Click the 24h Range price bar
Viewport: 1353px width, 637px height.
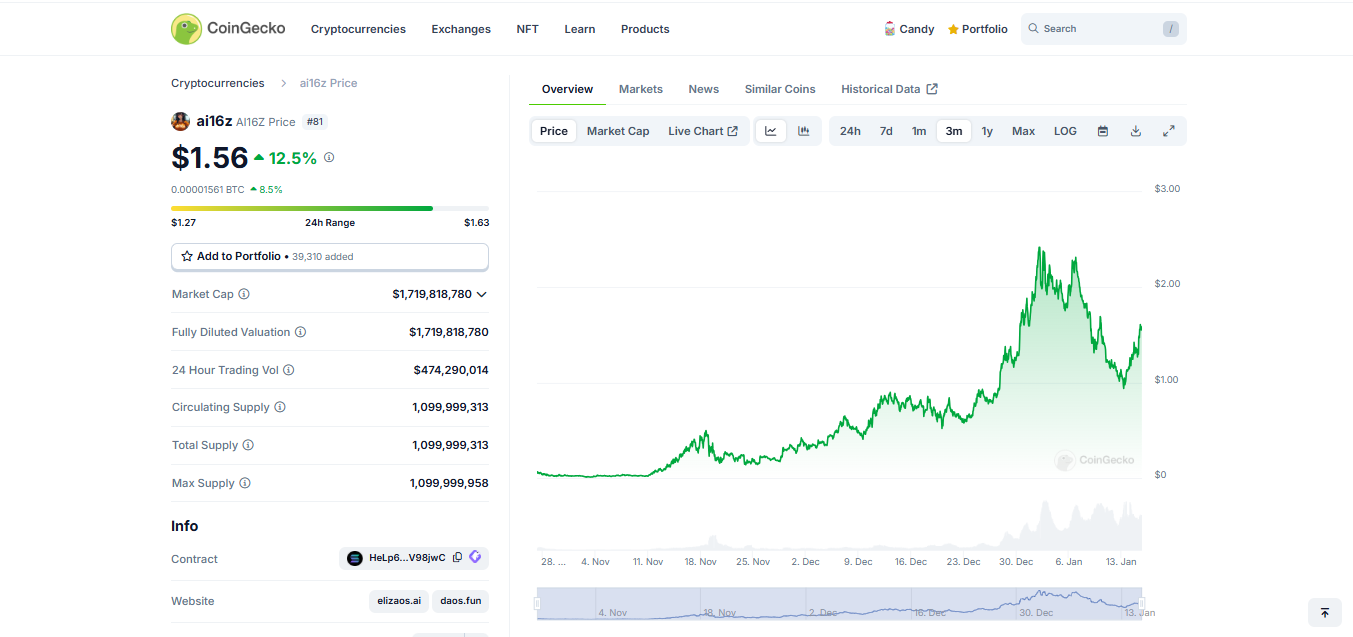pyautogui.click(x=330, y=208)
